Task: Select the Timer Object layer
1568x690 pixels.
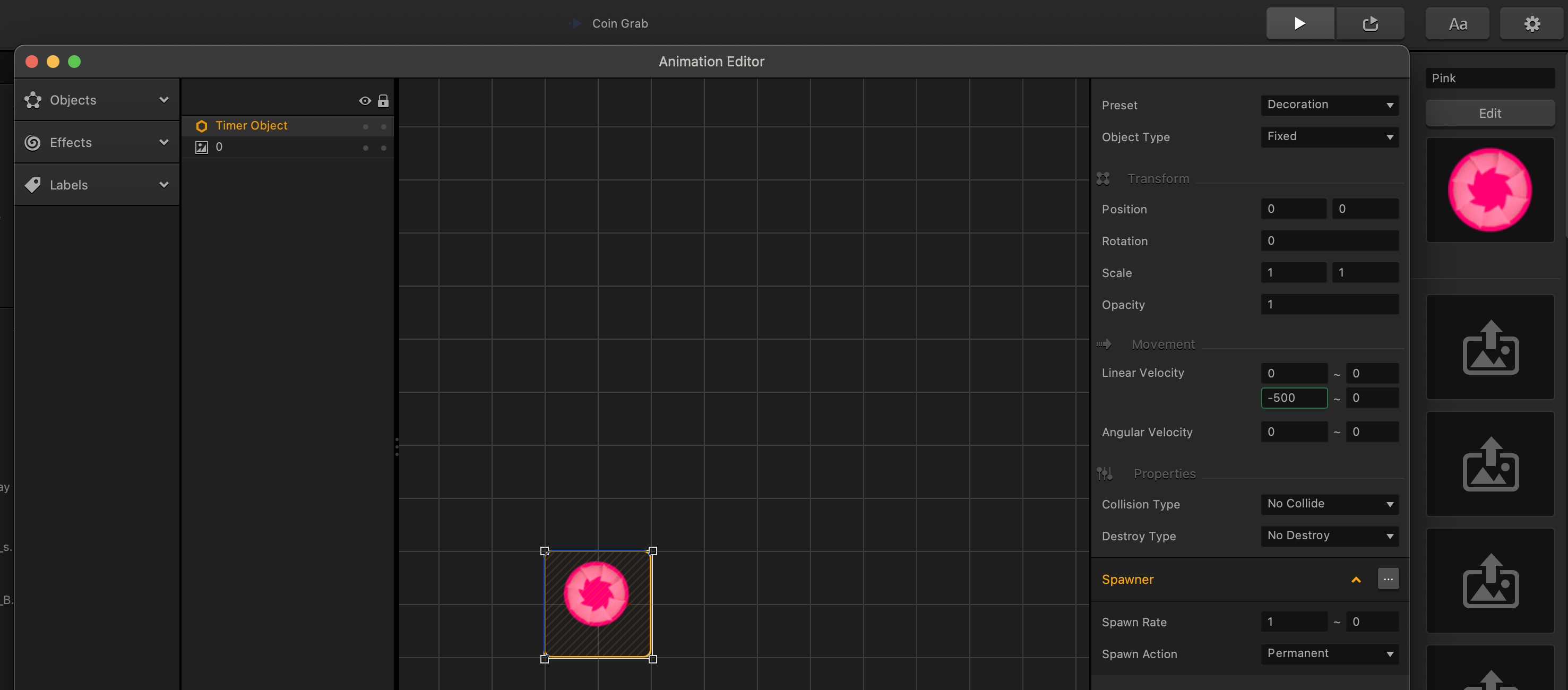Action: [x=287, y=126]
